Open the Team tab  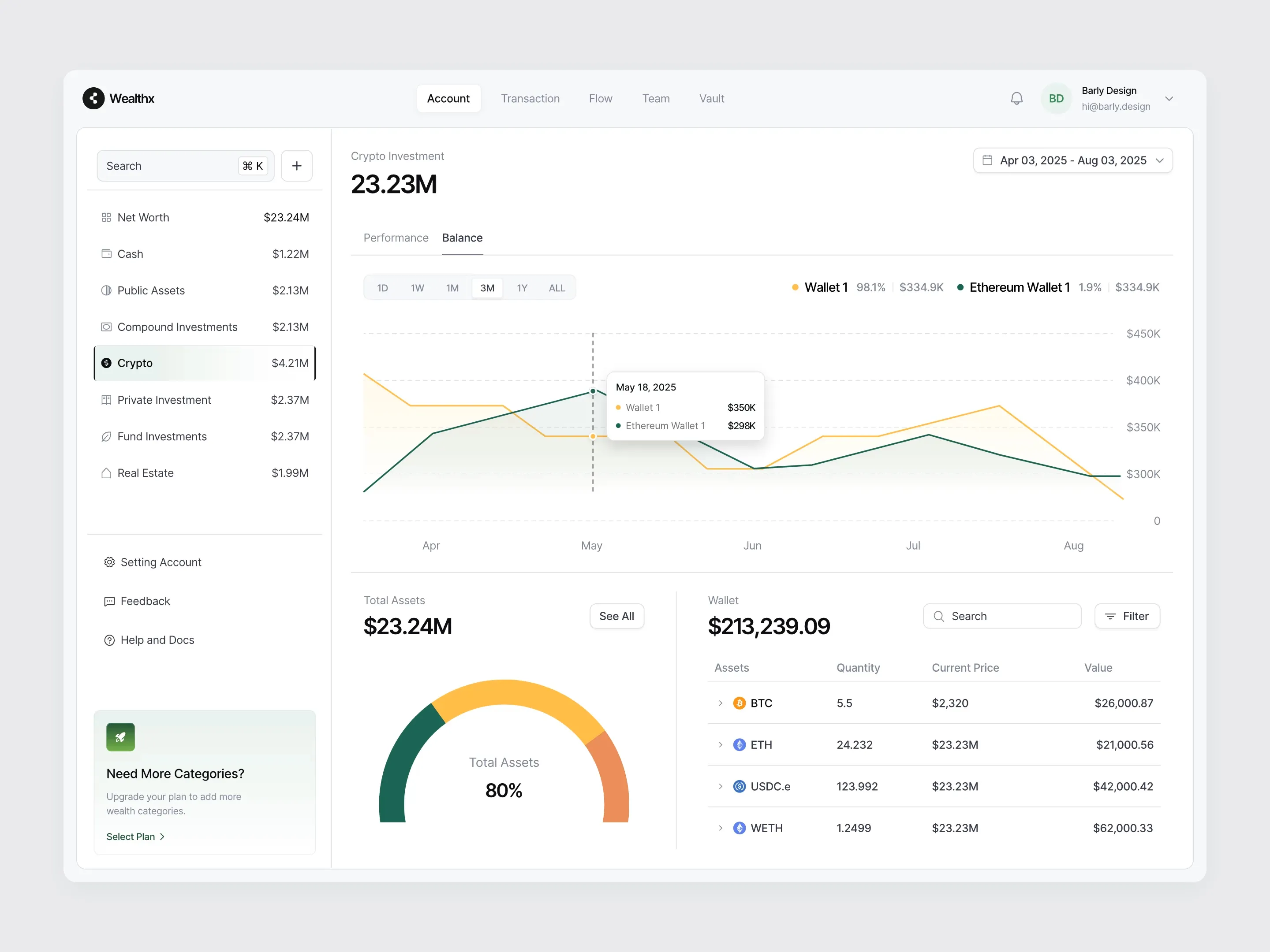tap(656, 99)
